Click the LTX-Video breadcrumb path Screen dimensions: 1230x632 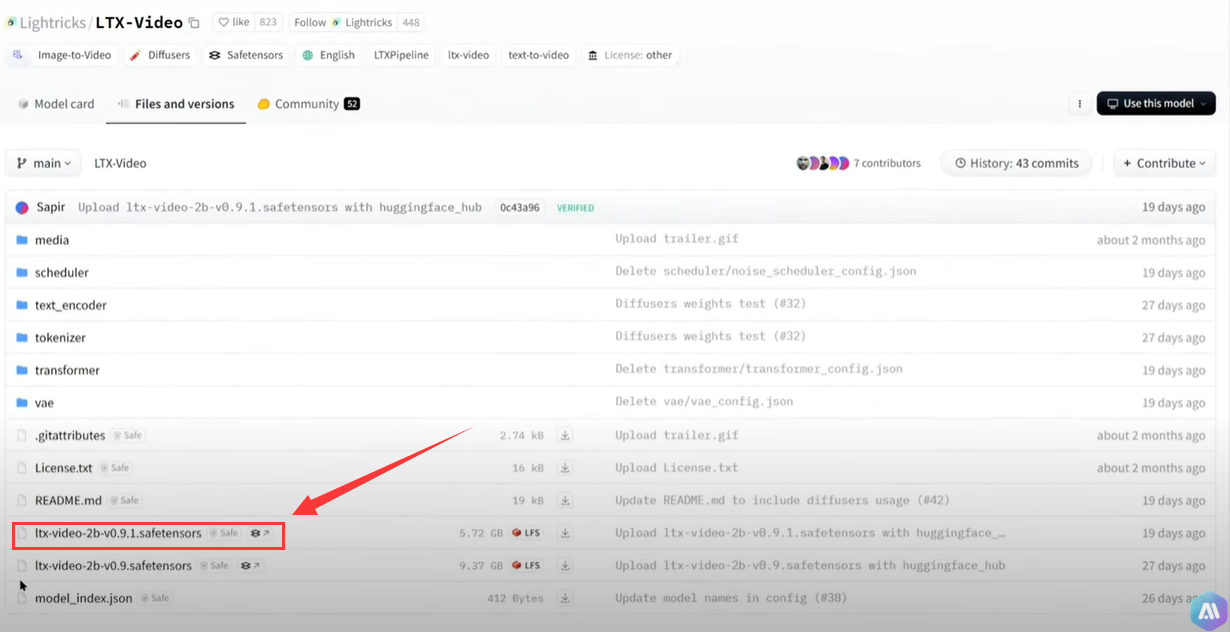120,163
